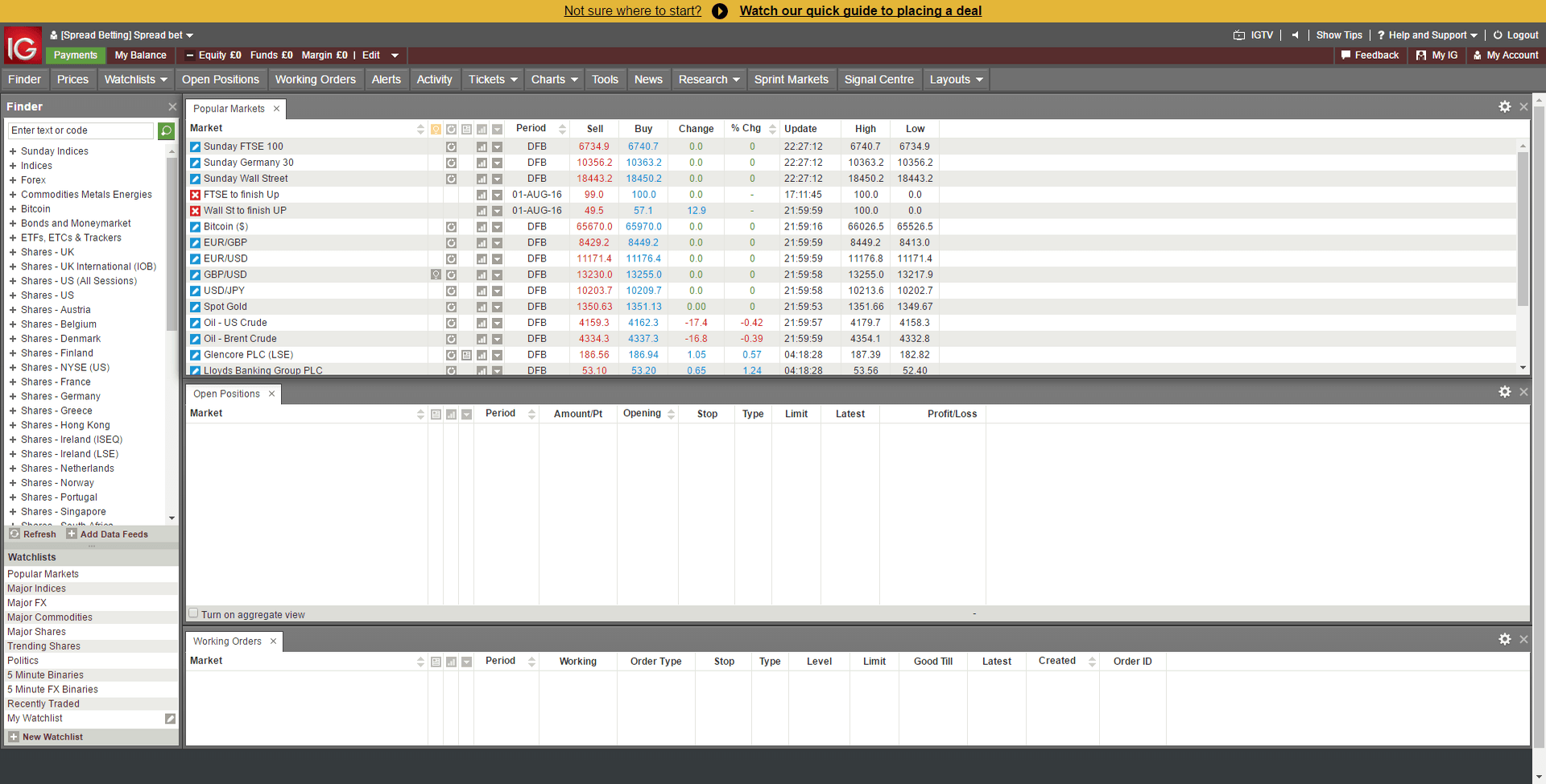Expand the Sunday Indices tree node
Image resolution: width=1546 pixels, height=784 pixels.
[13, 151]
